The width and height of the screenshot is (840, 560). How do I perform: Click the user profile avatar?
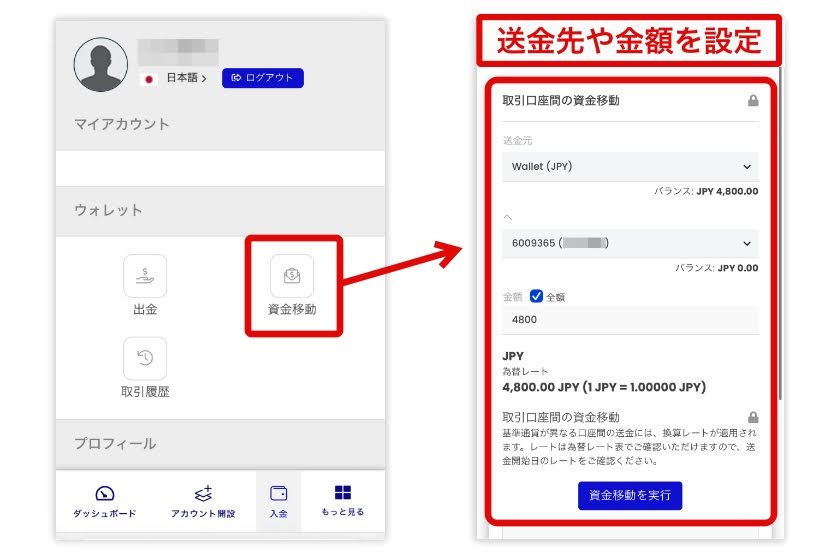tap(101, 65)
